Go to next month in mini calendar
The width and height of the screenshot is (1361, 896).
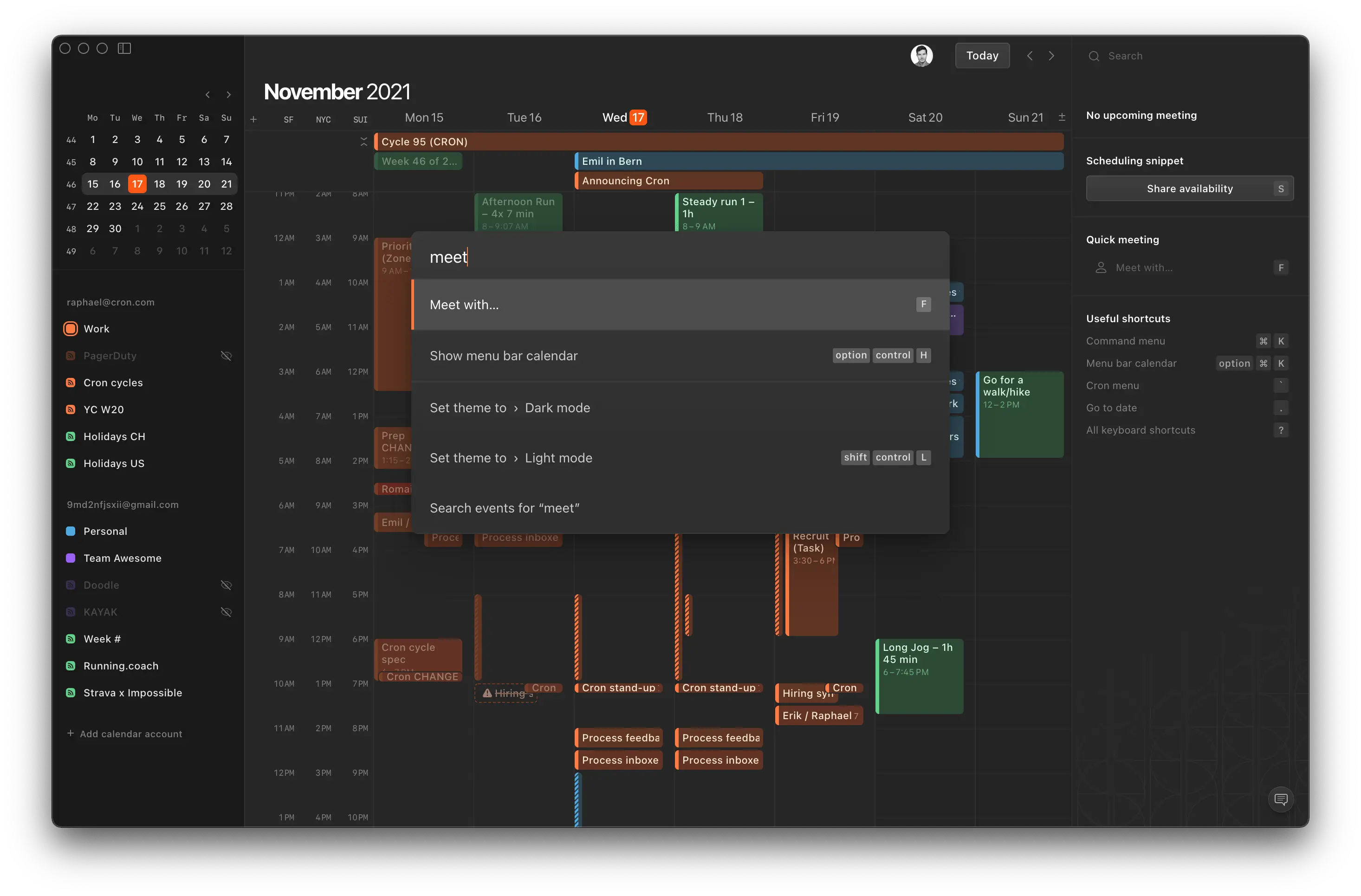(x=229, y=95)
